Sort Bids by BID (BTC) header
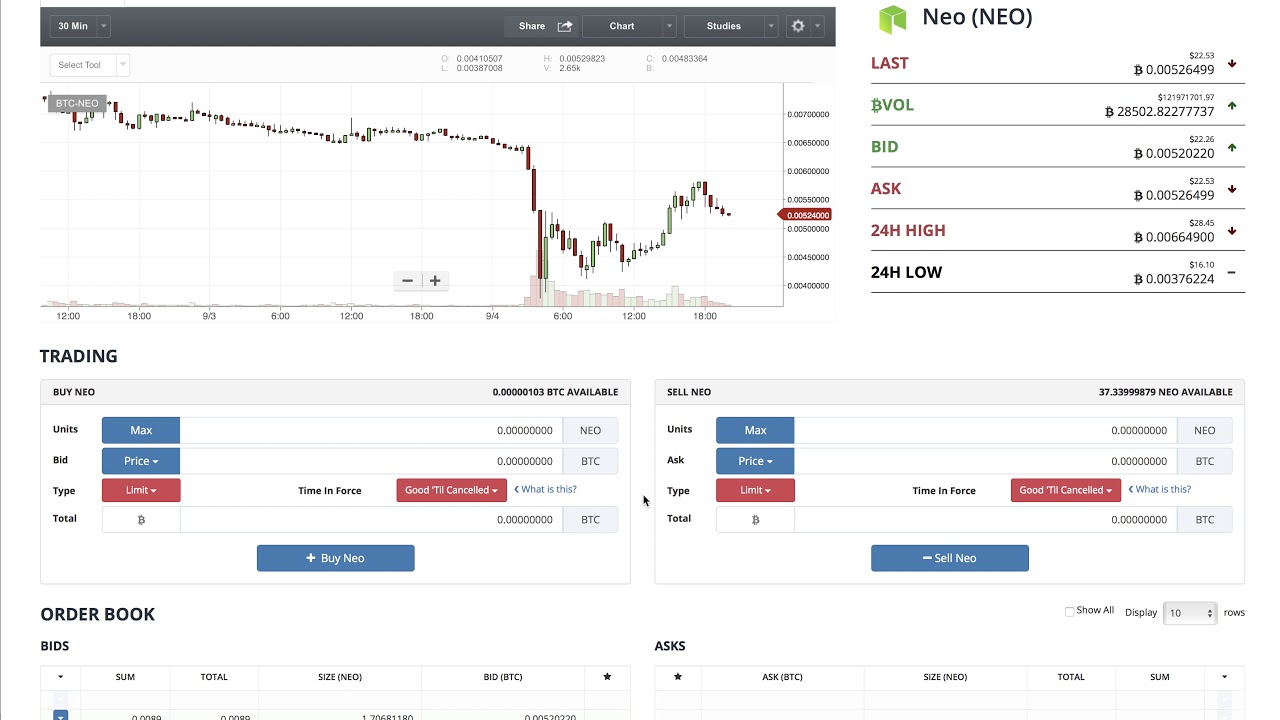 (503, 677)
